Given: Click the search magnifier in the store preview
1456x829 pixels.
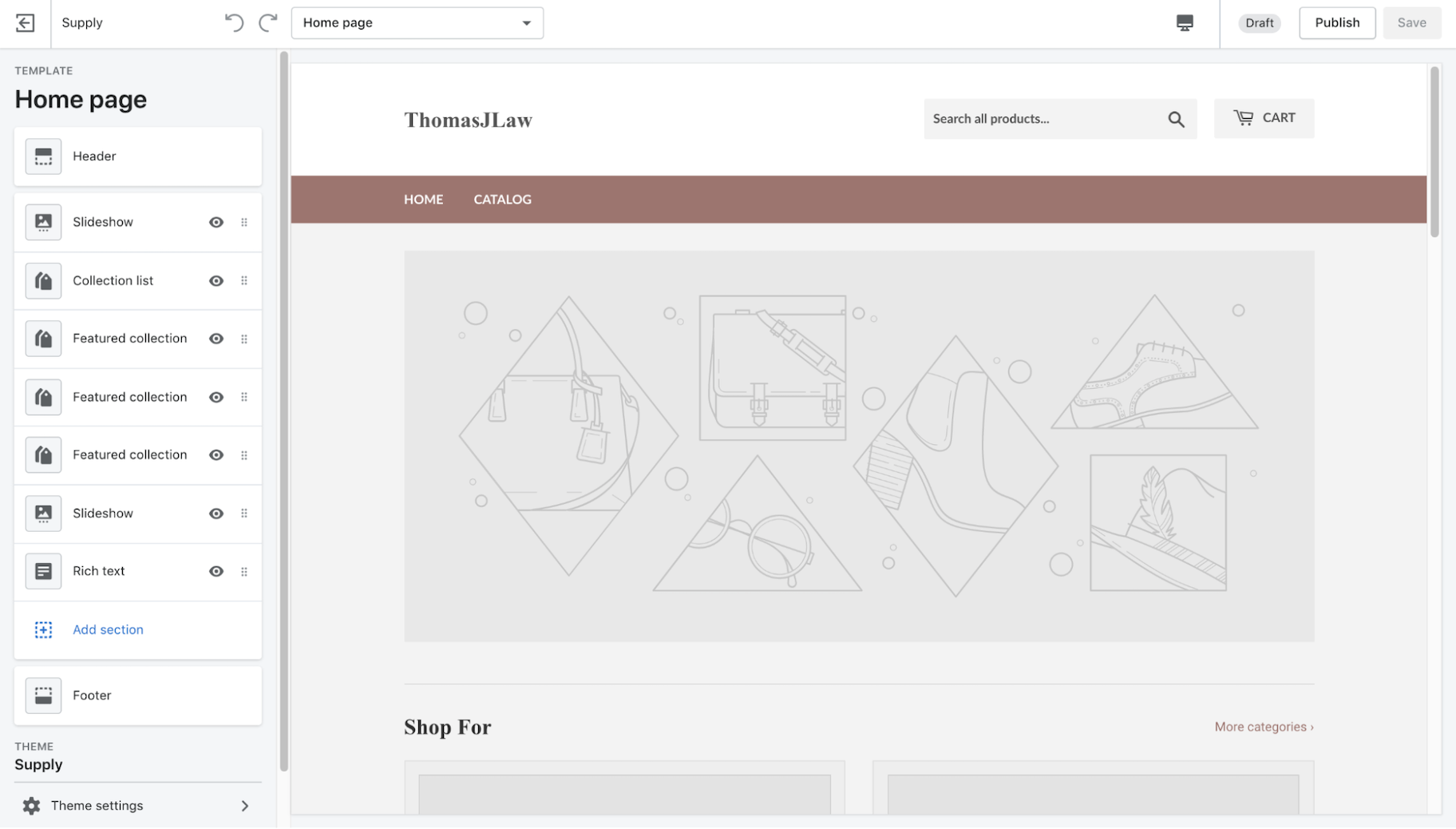Looking at the screenshot, I should [1176, 118].
